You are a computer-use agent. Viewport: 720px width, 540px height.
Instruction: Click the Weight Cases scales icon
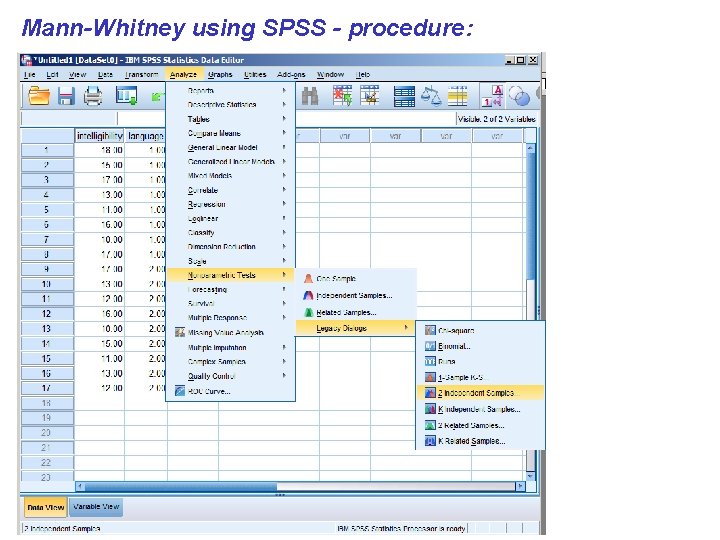click(x=431, y=96)
